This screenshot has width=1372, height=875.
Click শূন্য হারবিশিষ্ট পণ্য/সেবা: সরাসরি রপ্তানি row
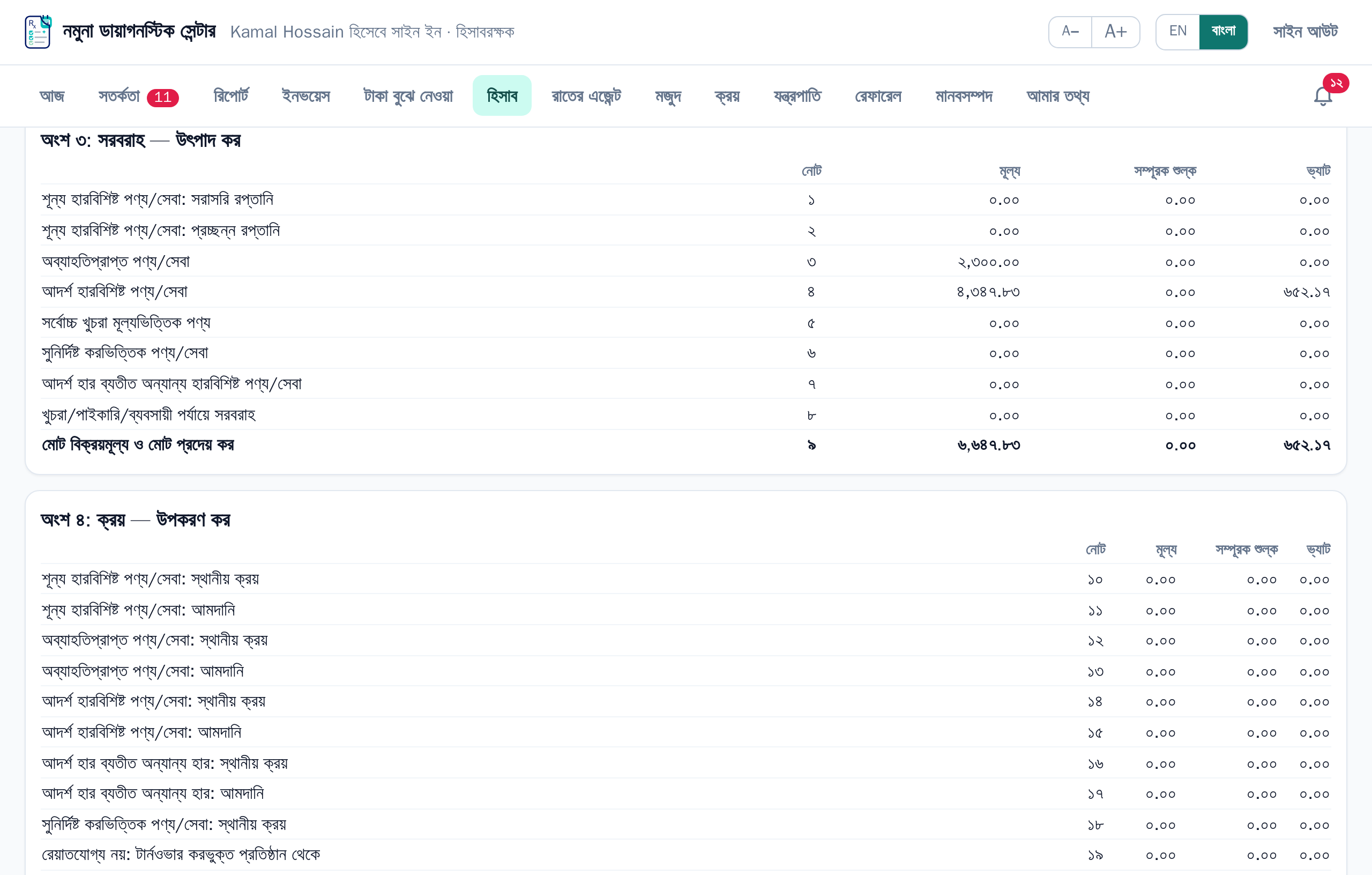686,199
